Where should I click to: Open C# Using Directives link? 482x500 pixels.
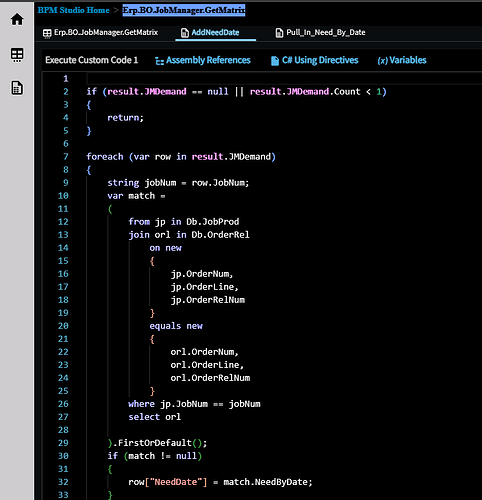pyautogui.click(x=320, y=60)
